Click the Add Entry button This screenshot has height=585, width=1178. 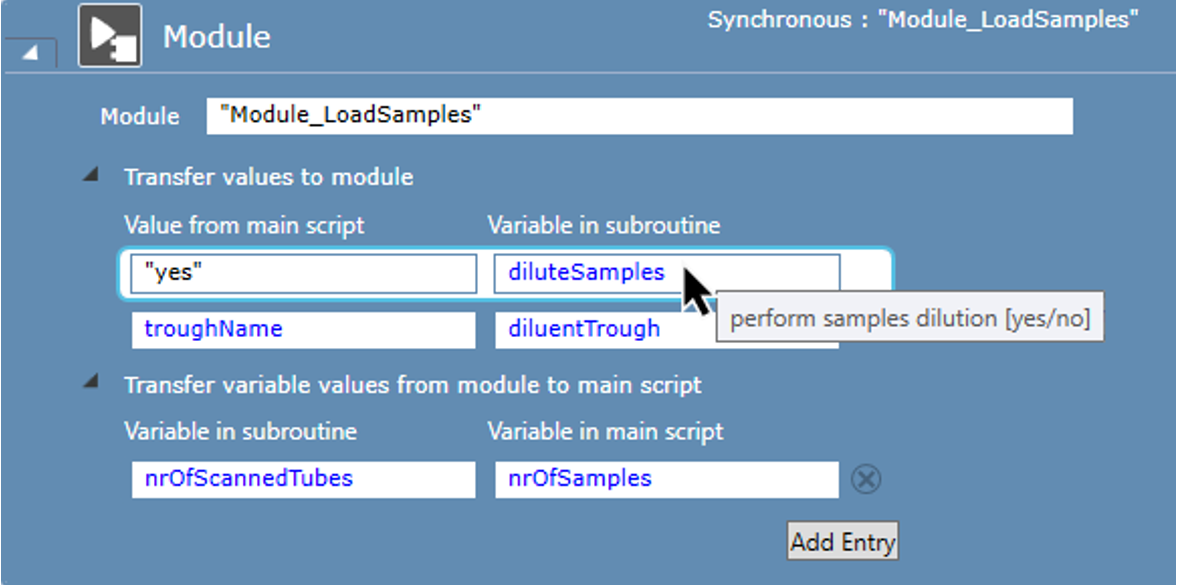point(842,541)
